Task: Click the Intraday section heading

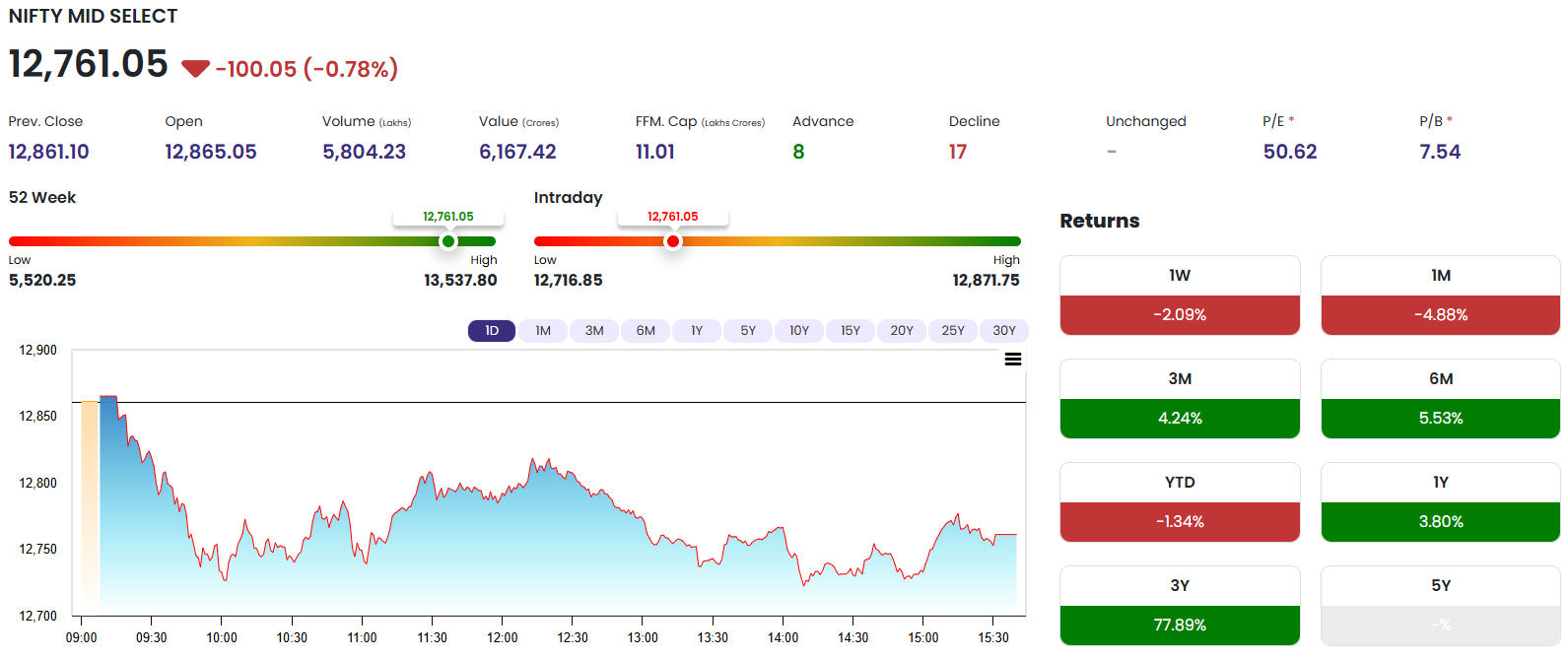Action: [x=568, y=197]
